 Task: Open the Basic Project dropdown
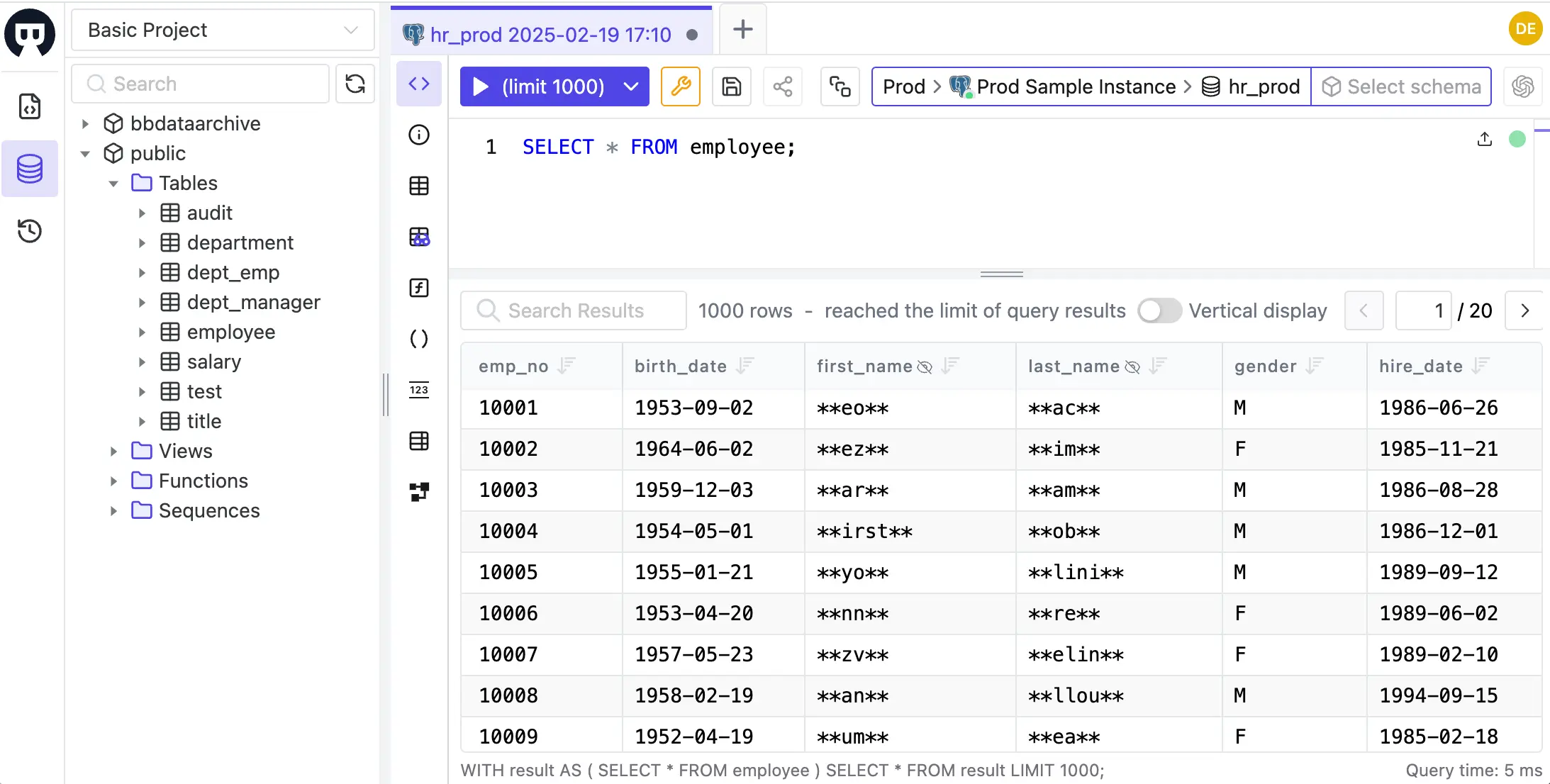(x=222, y=30)
